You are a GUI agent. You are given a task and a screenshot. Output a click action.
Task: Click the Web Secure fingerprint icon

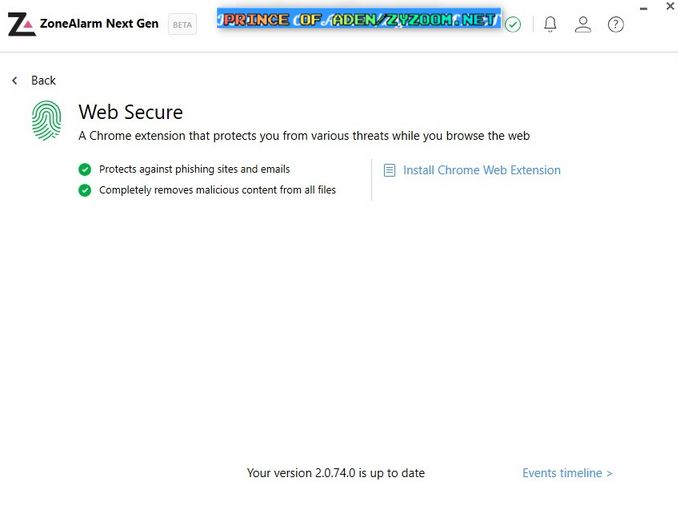coord(47,120)
